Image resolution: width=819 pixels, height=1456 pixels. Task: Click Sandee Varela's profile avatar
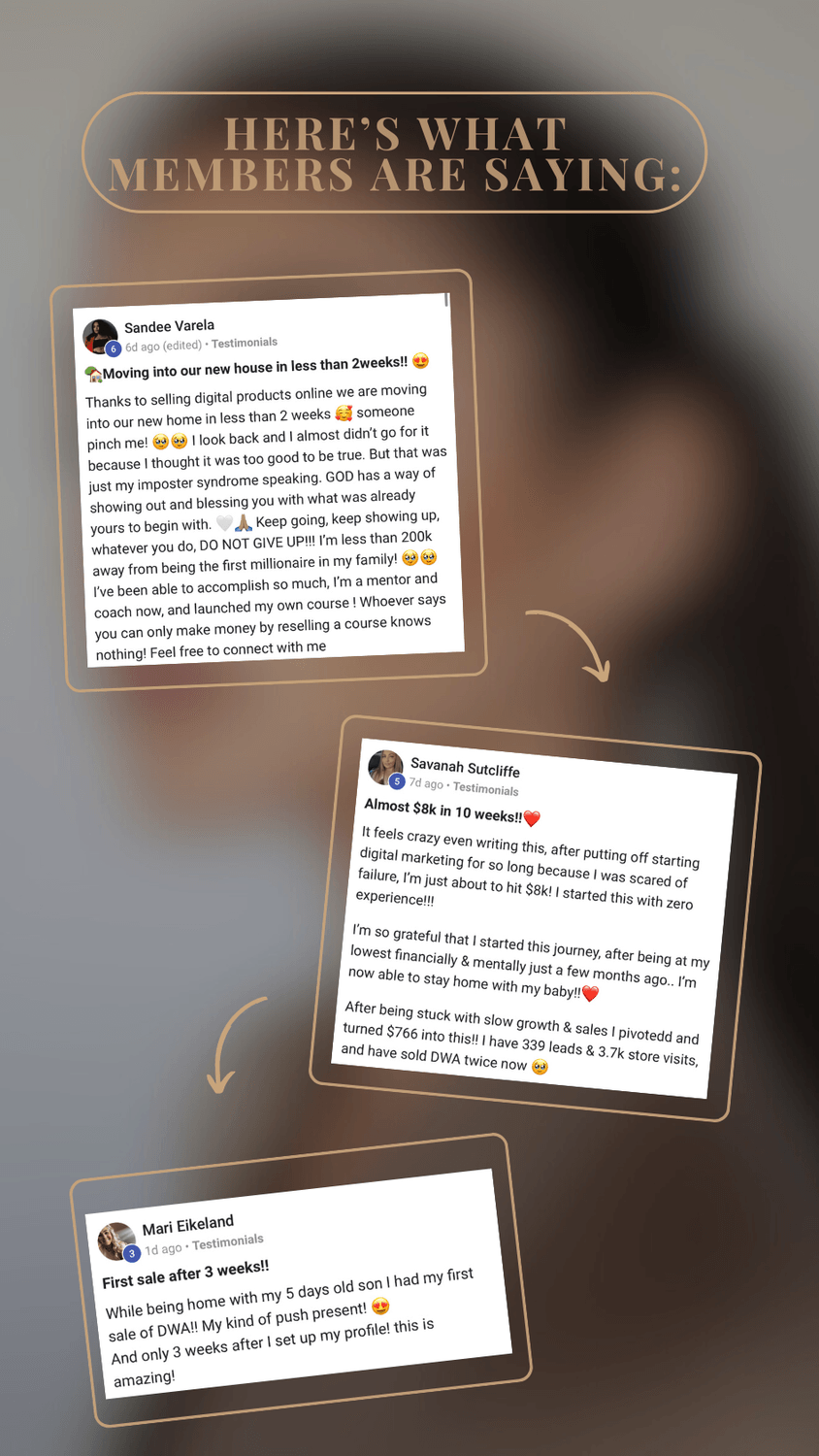pyautogui.click(x=100, y=336)
